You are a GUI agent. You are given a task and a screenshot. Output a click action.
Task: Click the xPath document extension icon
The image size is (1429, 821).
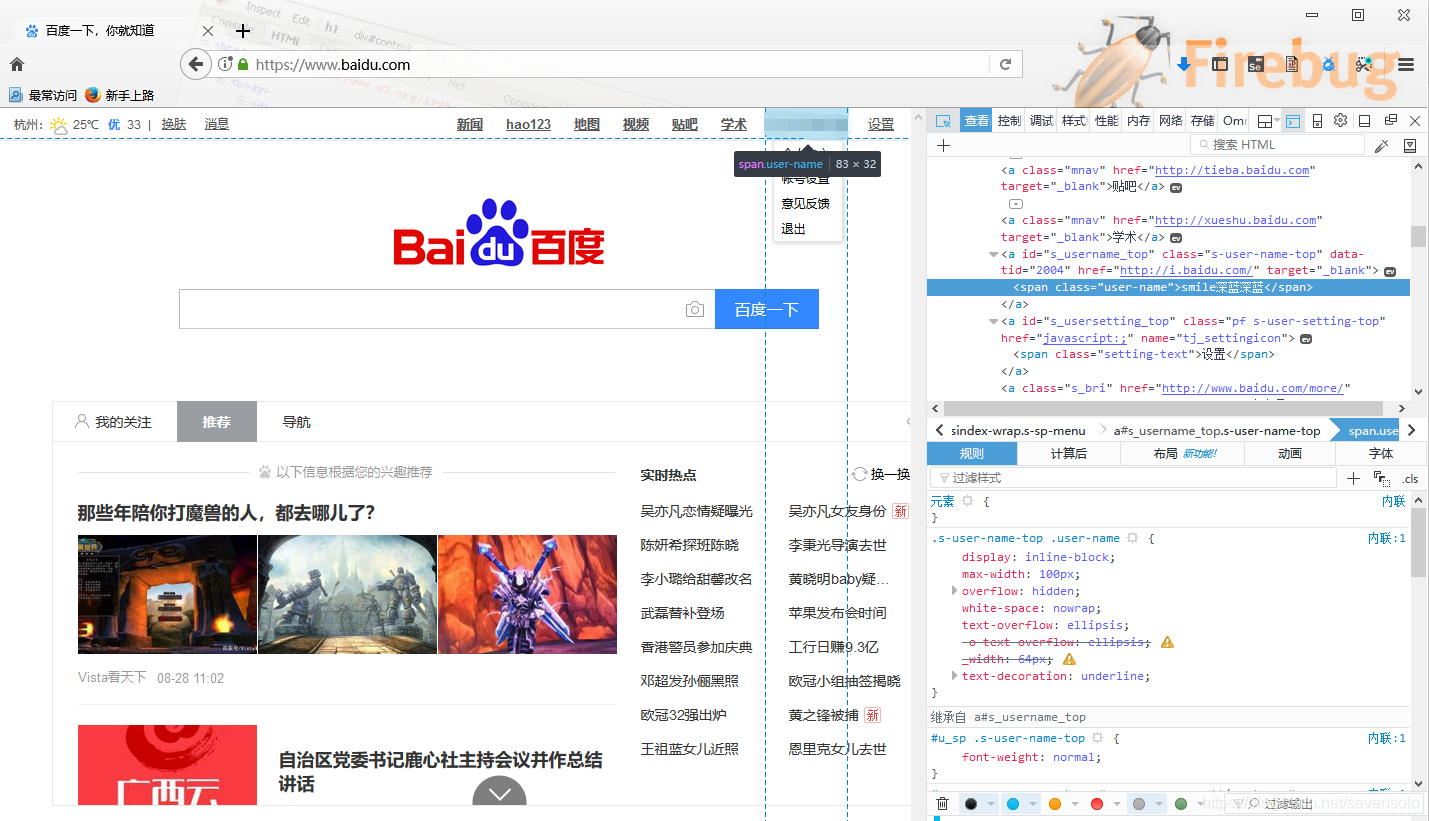1292,64
